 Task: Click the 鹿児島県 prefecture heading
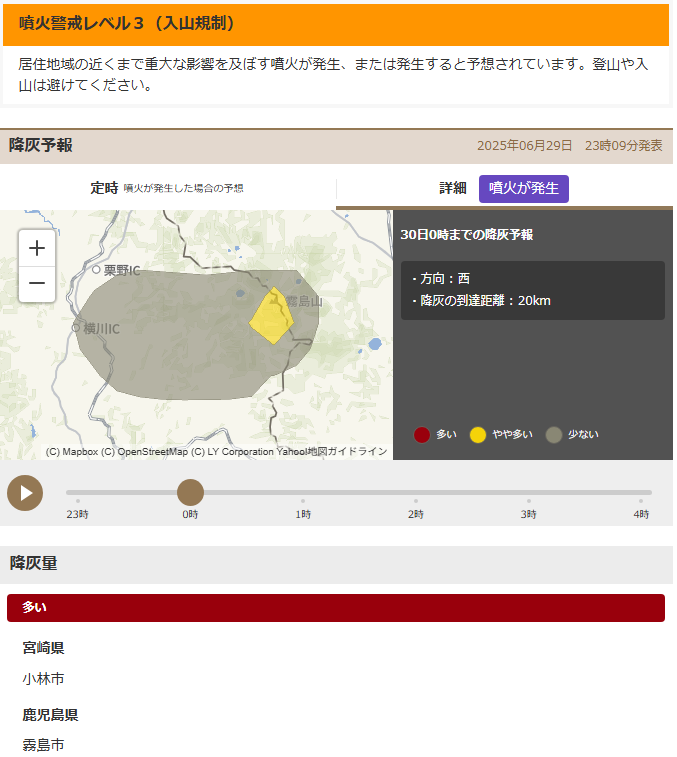pos(50,715)
